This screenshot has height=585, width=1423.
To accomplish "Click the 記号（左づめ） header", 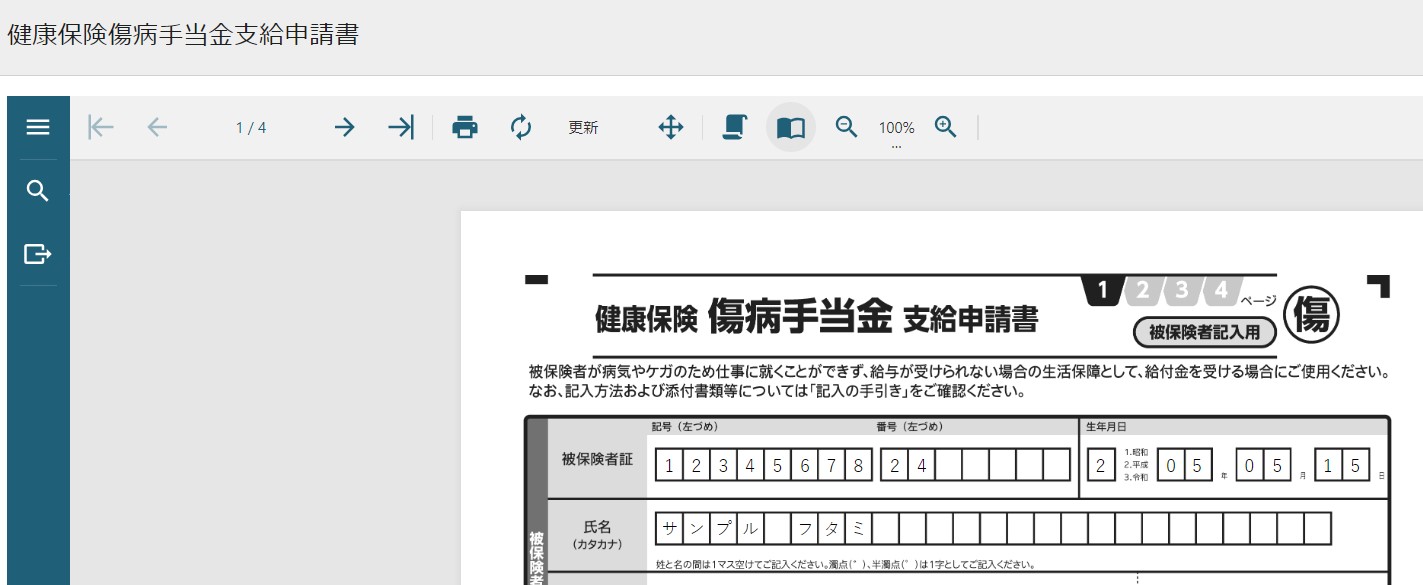I will 685,427.
